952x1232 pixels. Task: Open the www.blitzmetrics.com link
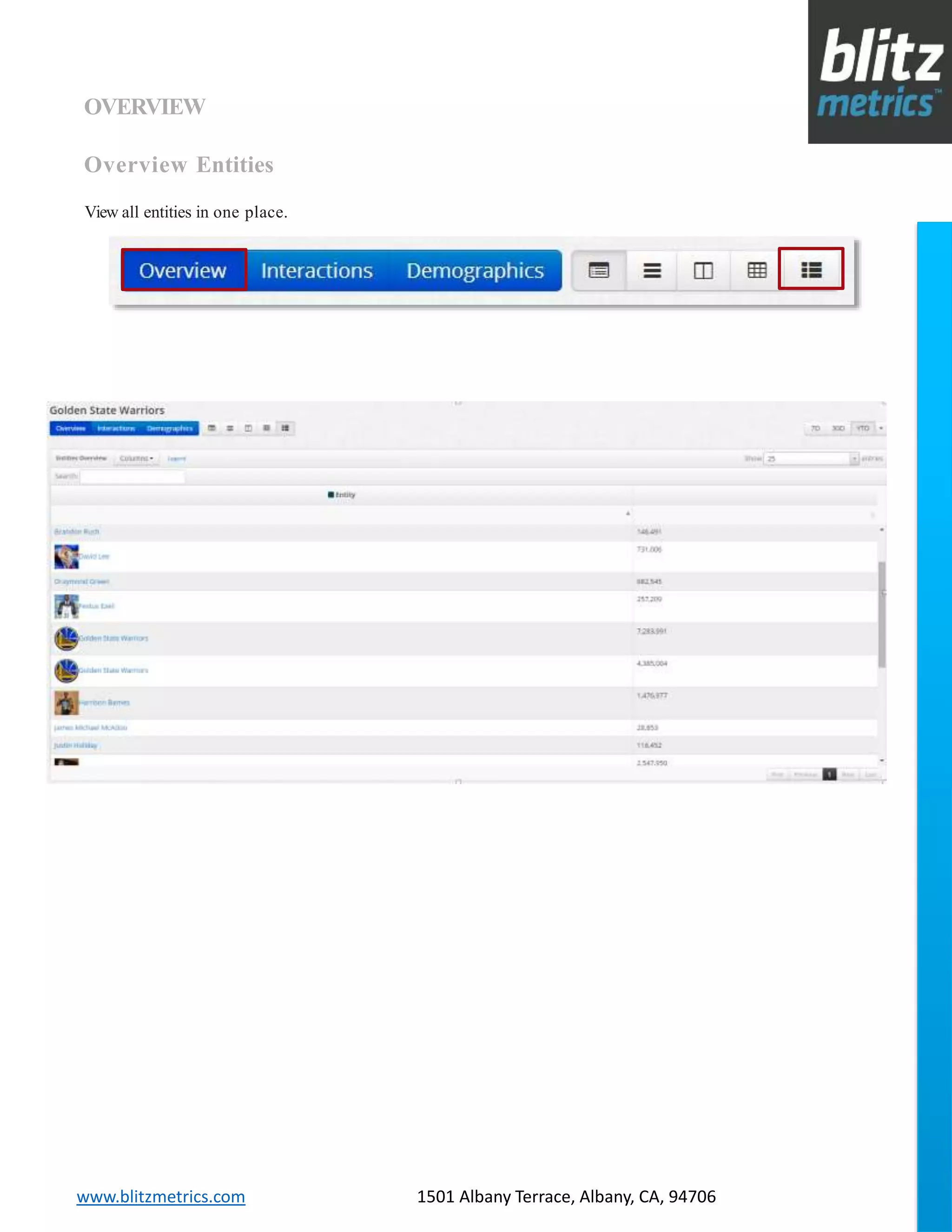click(161, 1197)
